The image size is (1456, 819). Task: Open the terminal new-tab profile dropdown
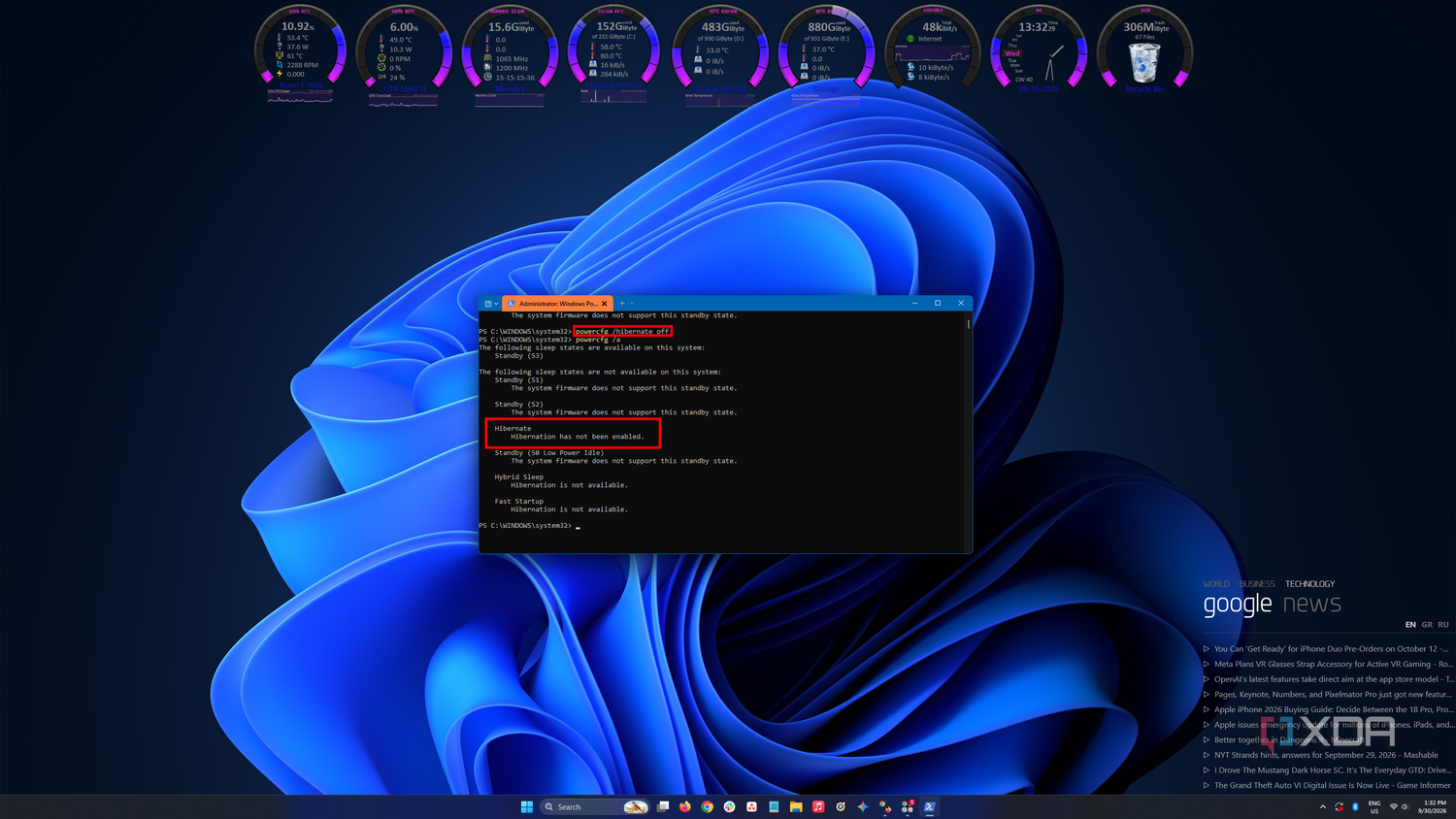631,304
